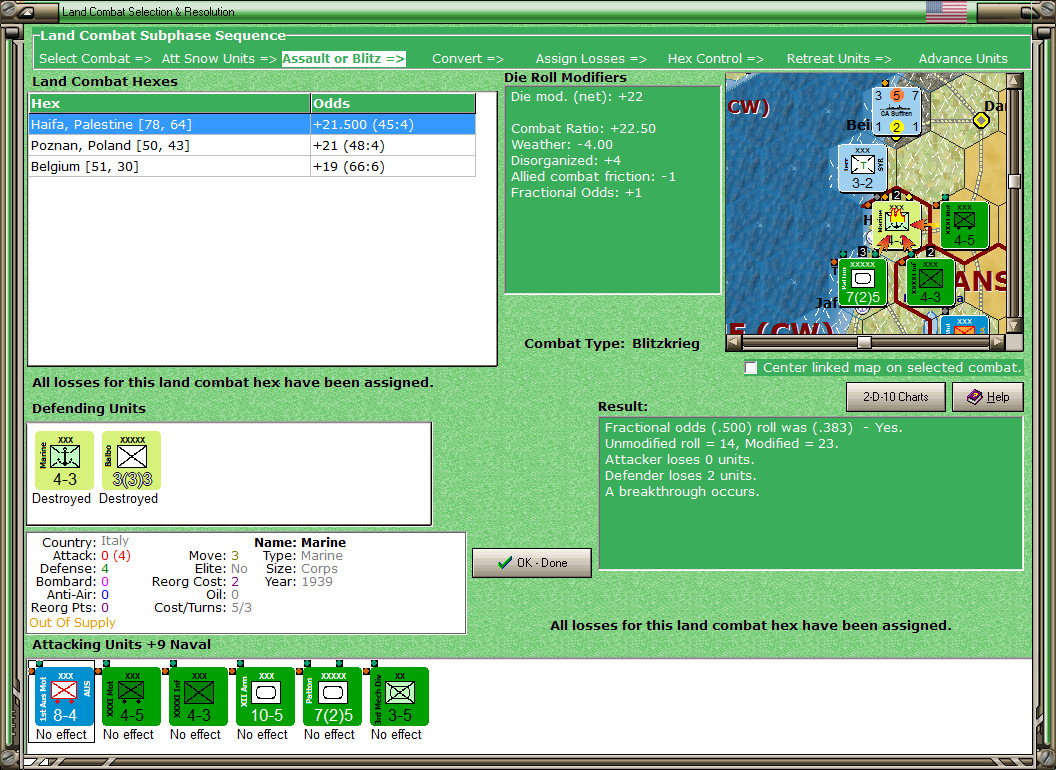Click Hex Control subphase step
Viewport: 1056px width, 770px height.
(716, 59)
